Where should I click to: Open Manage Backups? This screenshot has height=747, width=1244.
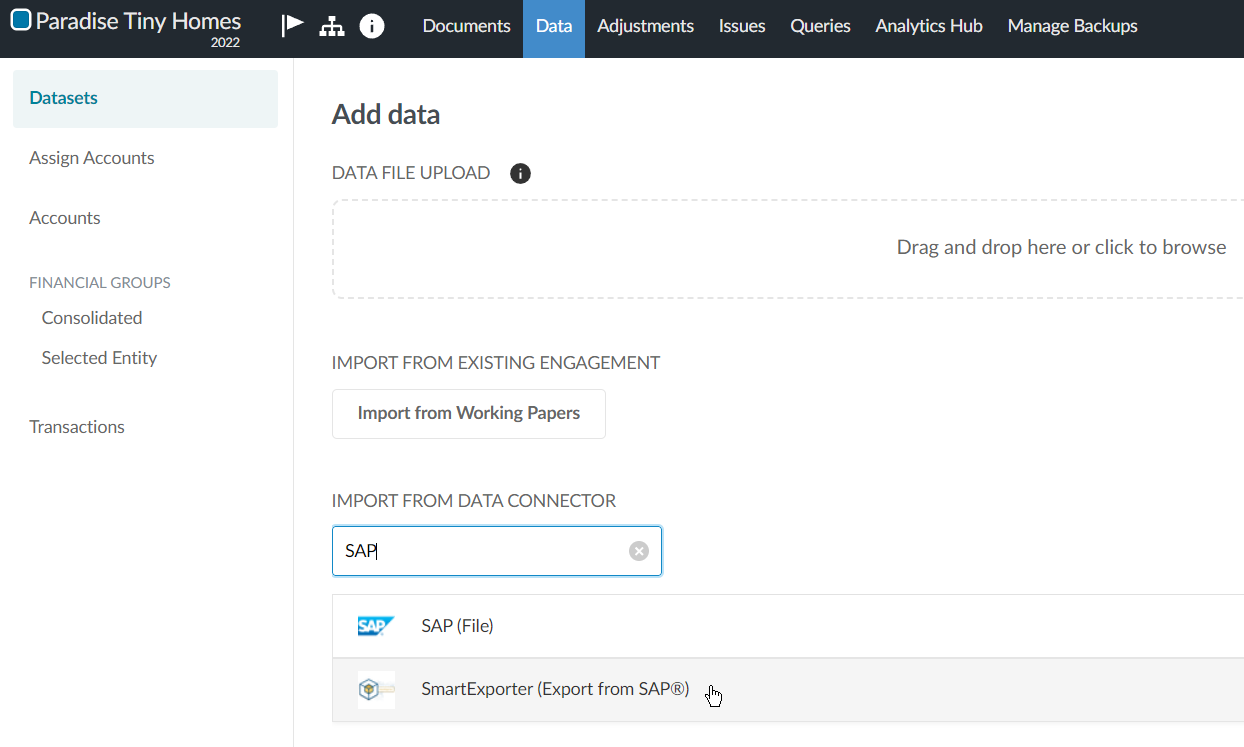point(1072,27)
